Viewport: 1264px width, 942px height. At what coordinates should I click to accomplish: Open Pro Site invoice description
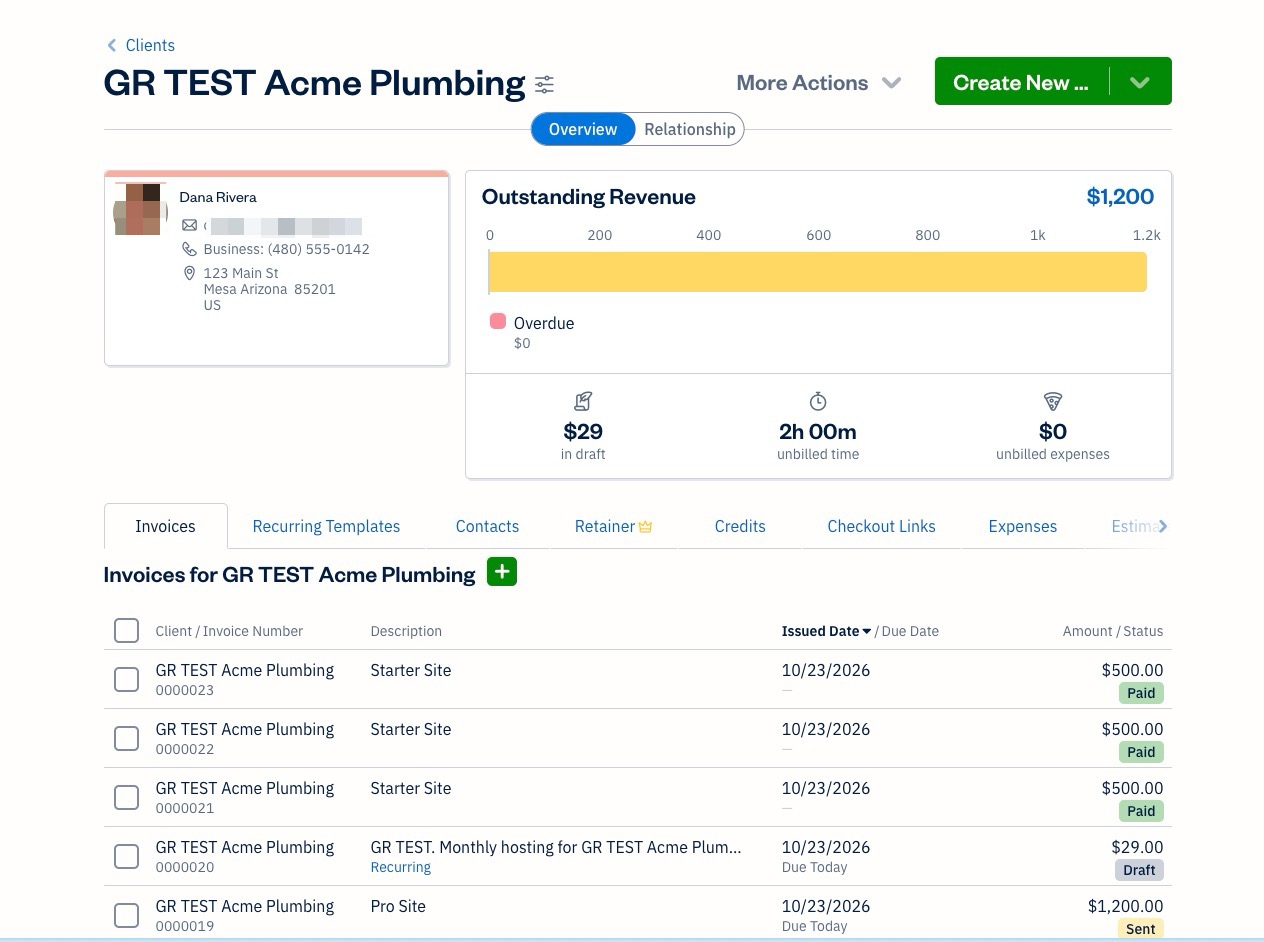point(398,906)
